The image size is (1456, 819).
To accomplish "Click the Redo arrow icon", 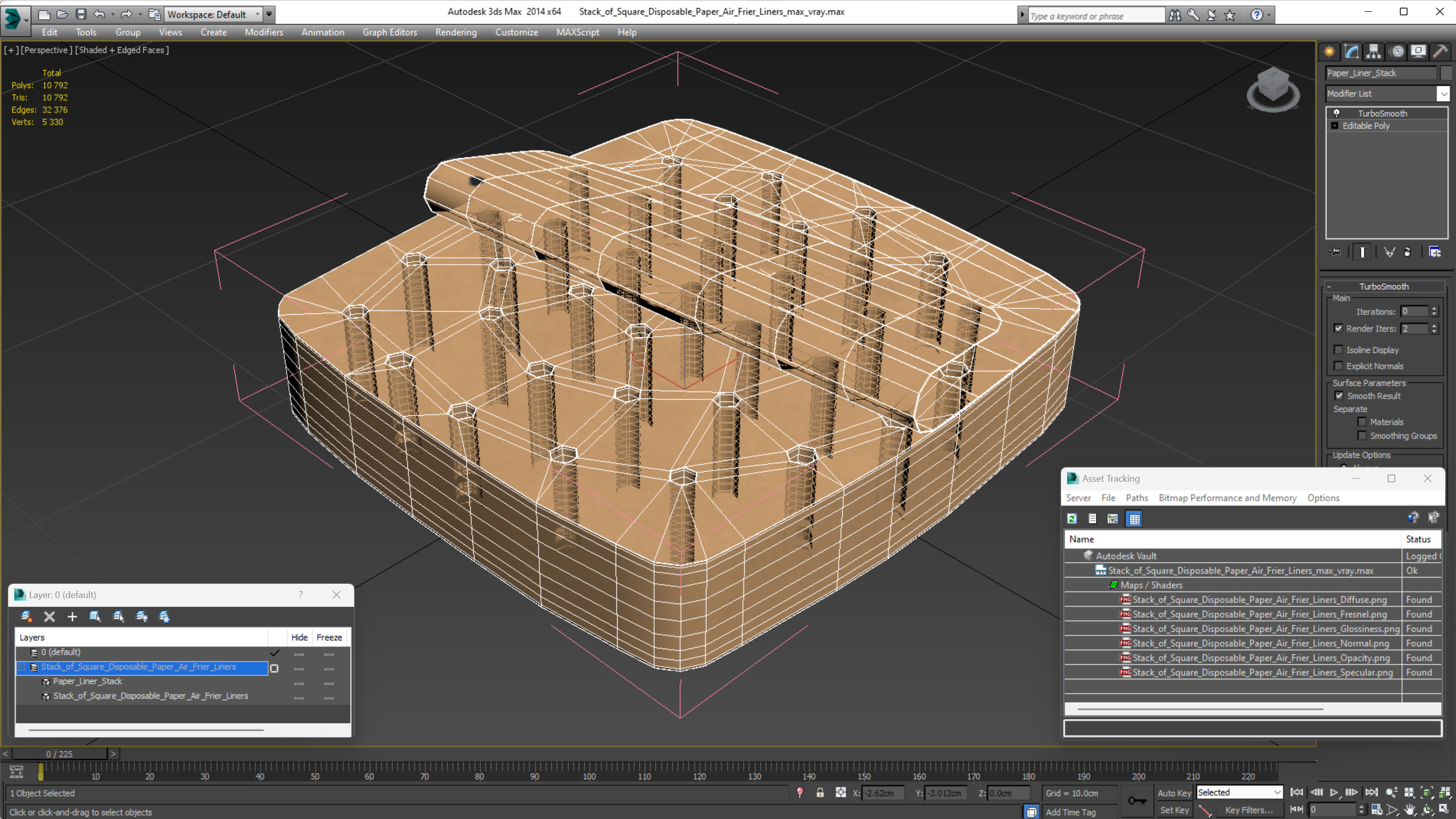I will pyautogui.click(x=126, y=14).
